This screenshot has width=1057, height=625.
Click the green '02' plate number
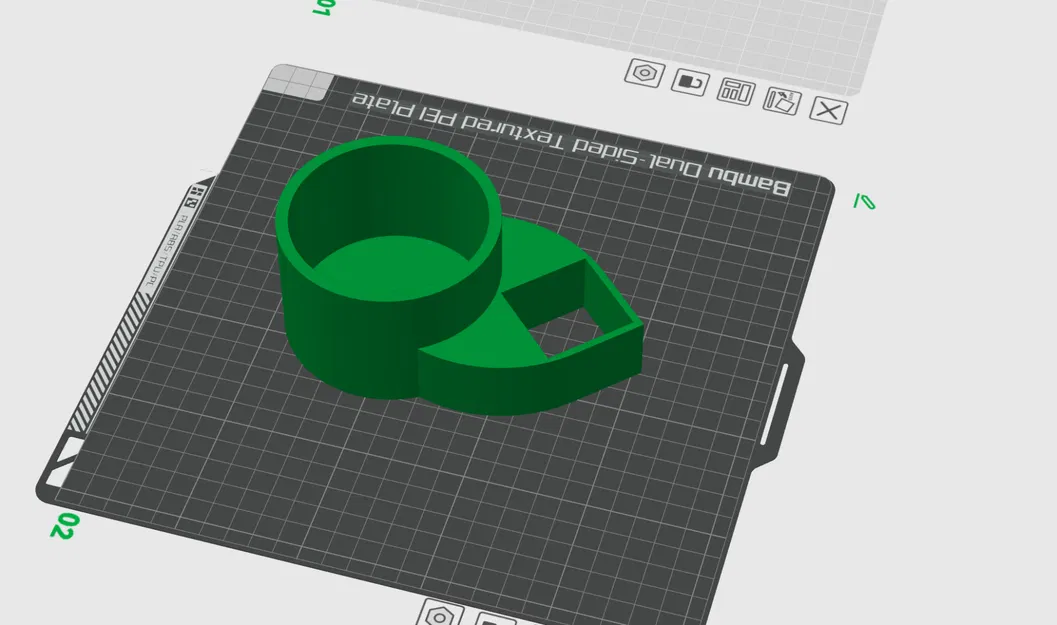point(65,526)
